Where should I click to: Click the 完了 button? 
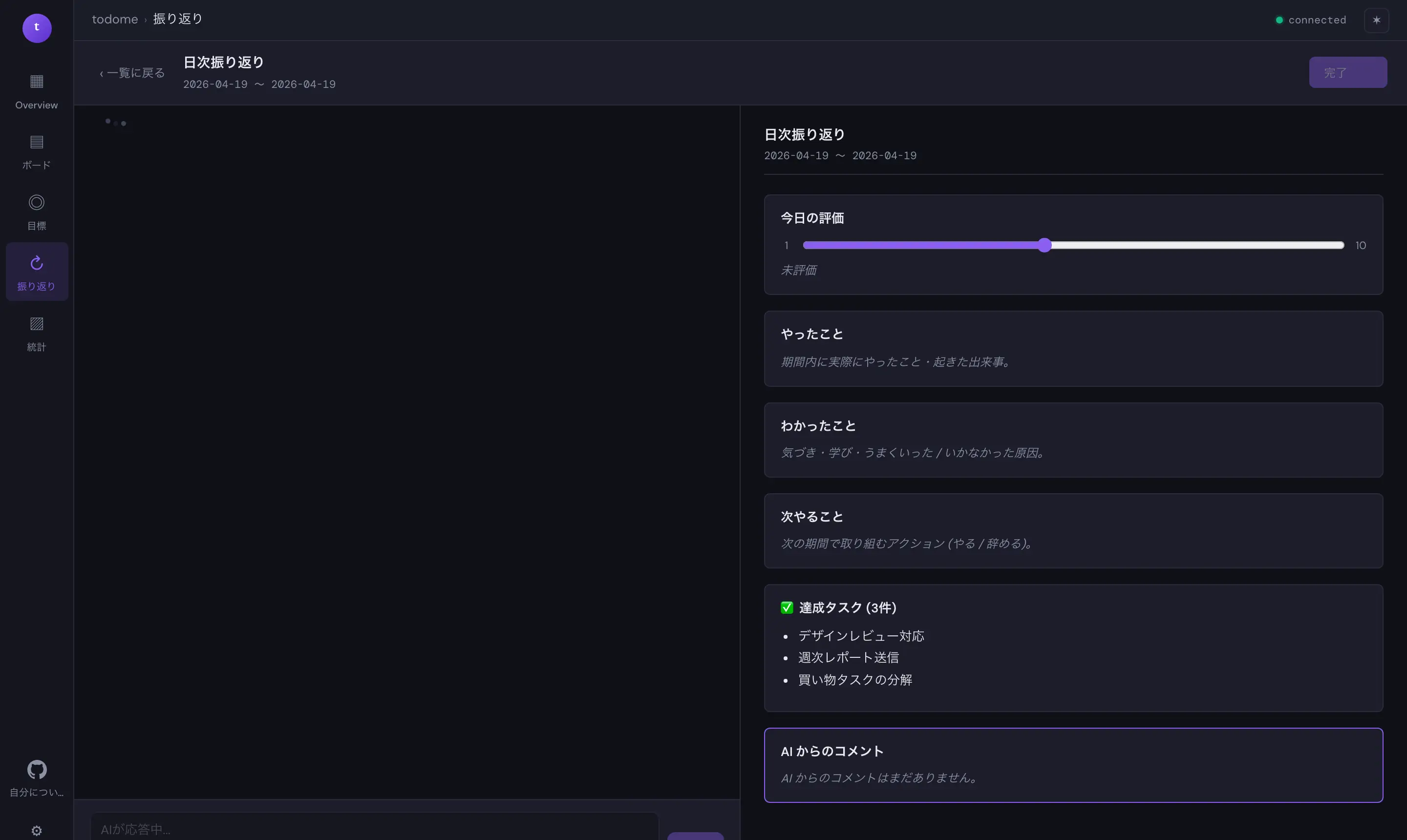pyautogui.click(x=1347, y=72)
